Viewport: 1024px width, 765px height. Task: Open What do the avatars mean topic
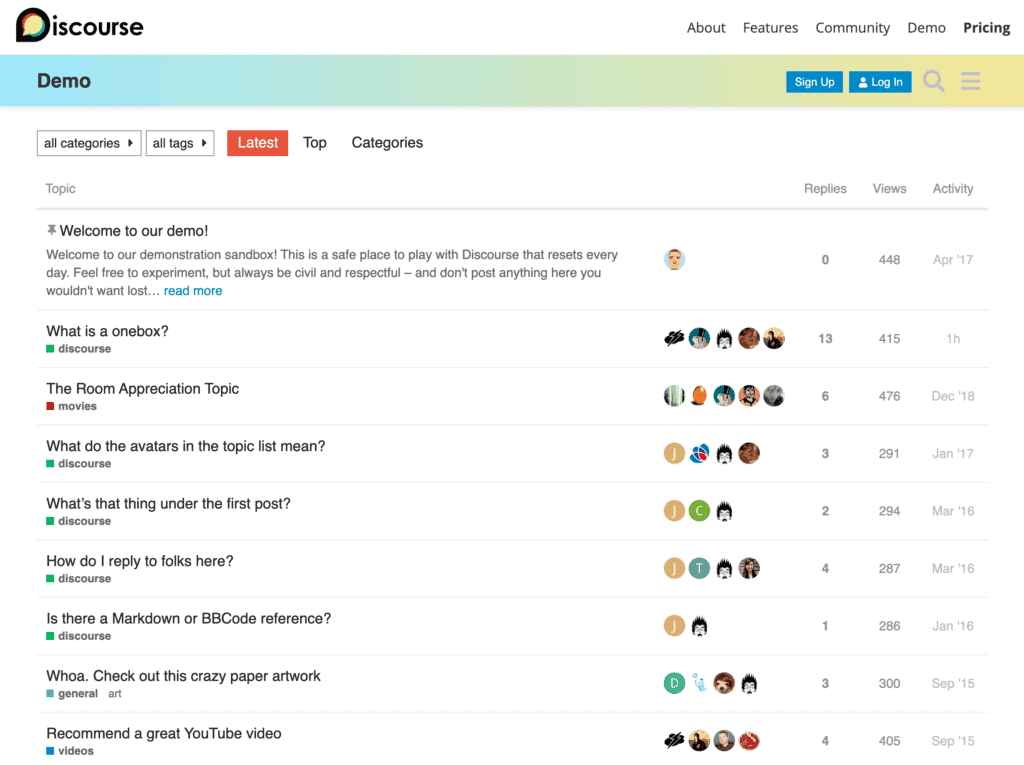point(185,446)
